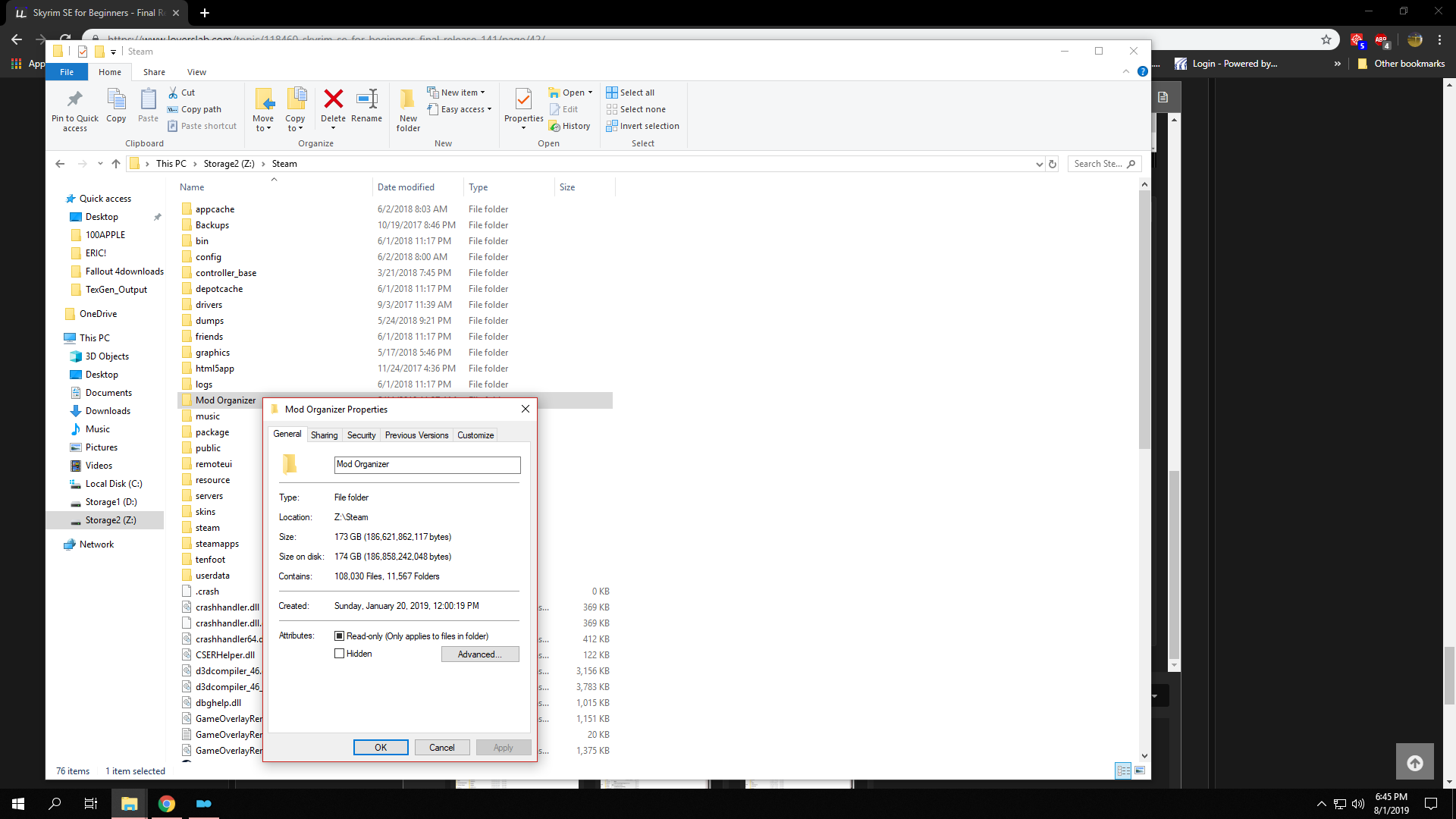The width and height of the screenshot is (1456, 819).
Task: Open Action Center notifications icon
Action: 1431,804
